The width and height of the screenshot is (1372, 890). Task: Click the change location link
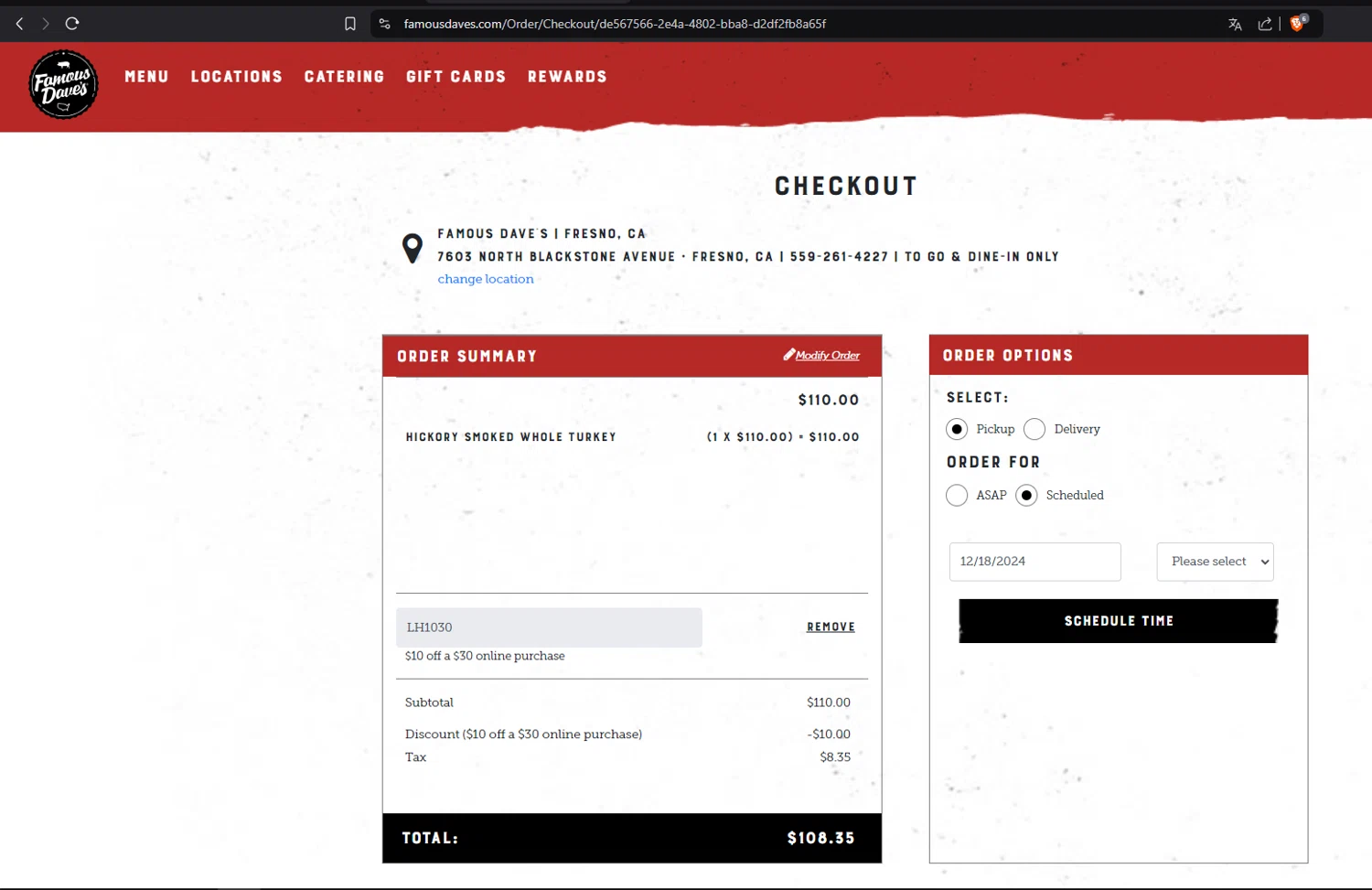pos(486,279)
